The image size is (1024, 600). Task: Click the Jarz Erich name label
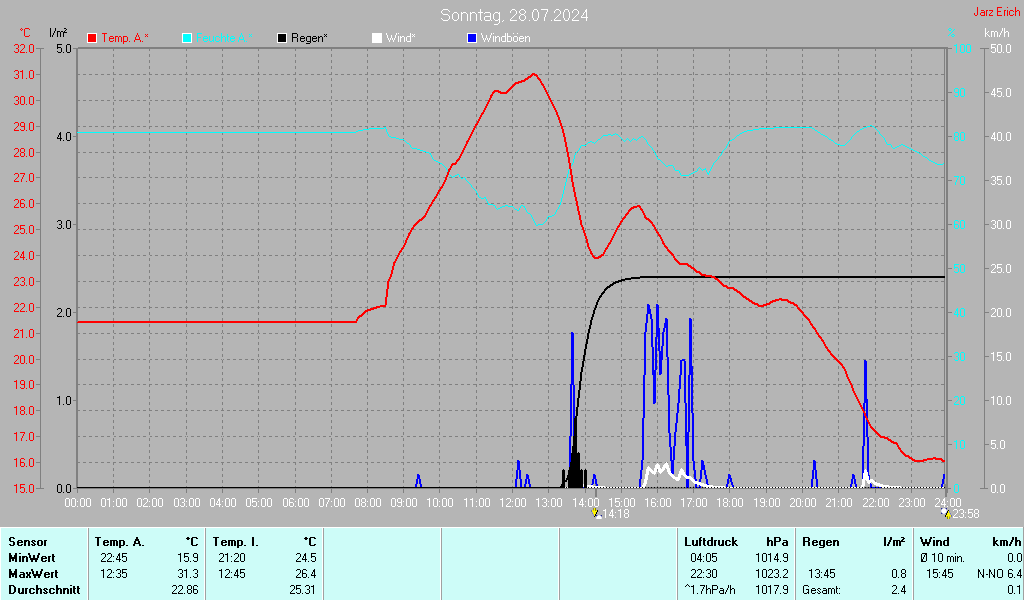tap(997, 12)
